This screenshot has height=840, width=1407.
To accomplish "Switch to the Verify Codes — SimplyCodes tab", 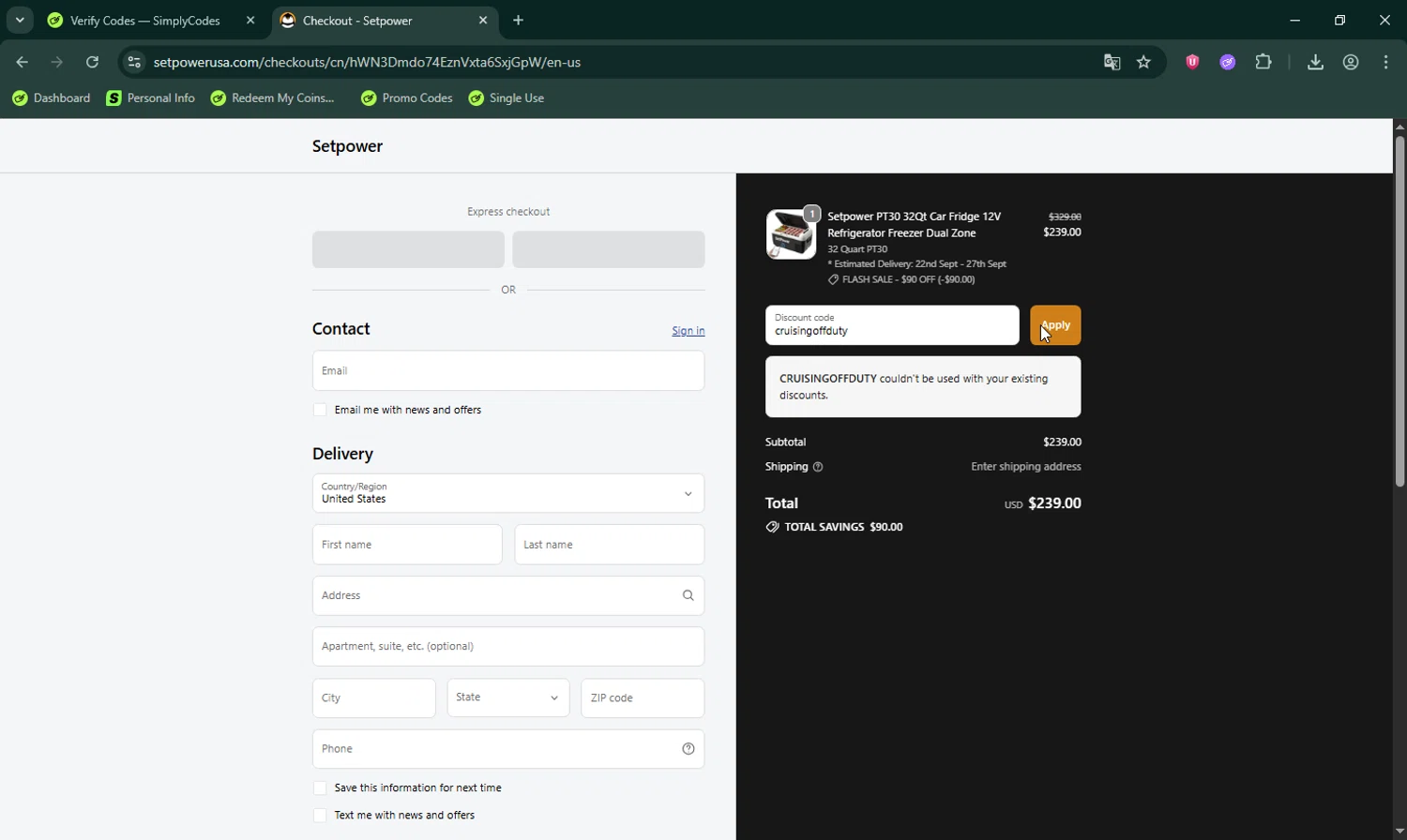I will pyautogui.click(x=145, y=21).
